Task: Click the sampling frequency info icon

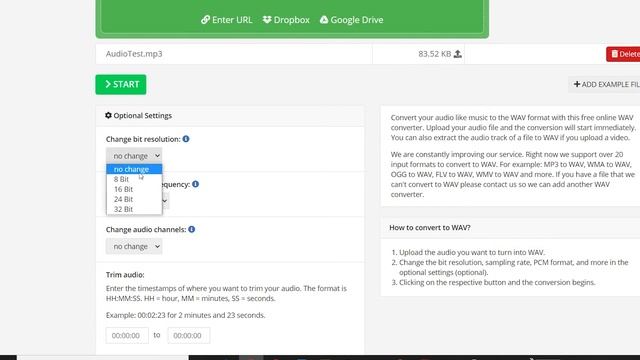Action: pyautogui.click(x=196, y=184)
